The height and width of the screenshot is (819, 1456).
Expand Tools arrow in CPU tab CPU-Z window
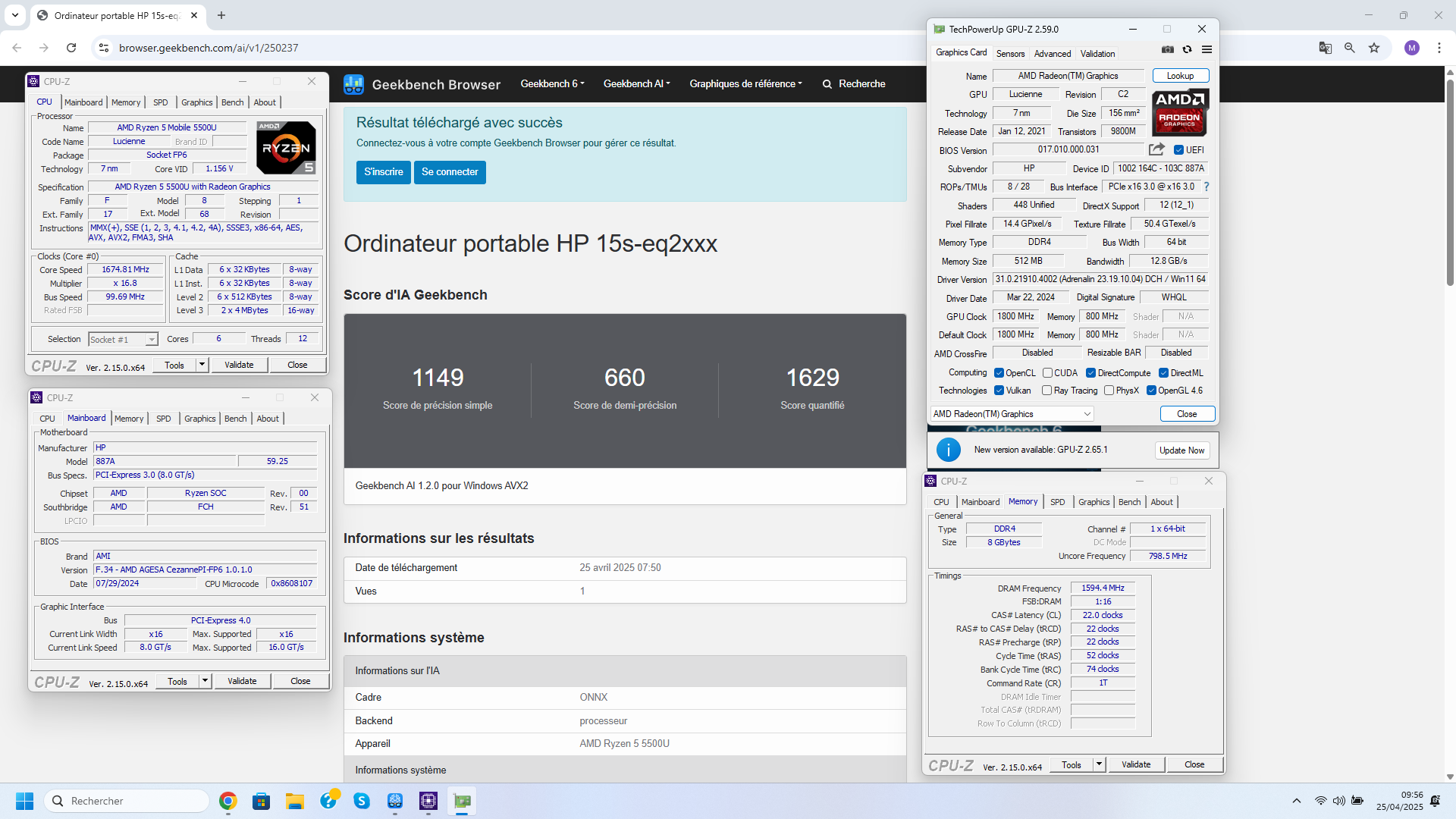pos(202,365)
